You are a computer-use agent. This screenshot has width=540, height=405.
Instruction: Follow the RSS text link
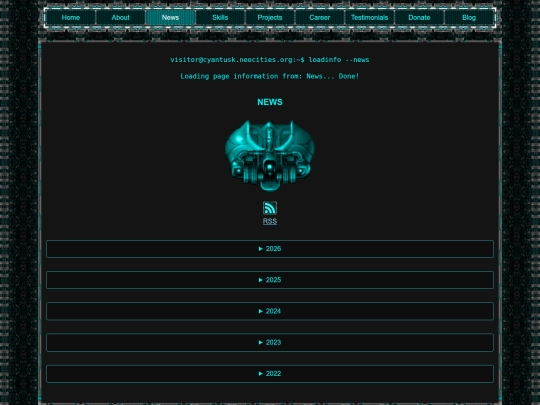point(270,221)
